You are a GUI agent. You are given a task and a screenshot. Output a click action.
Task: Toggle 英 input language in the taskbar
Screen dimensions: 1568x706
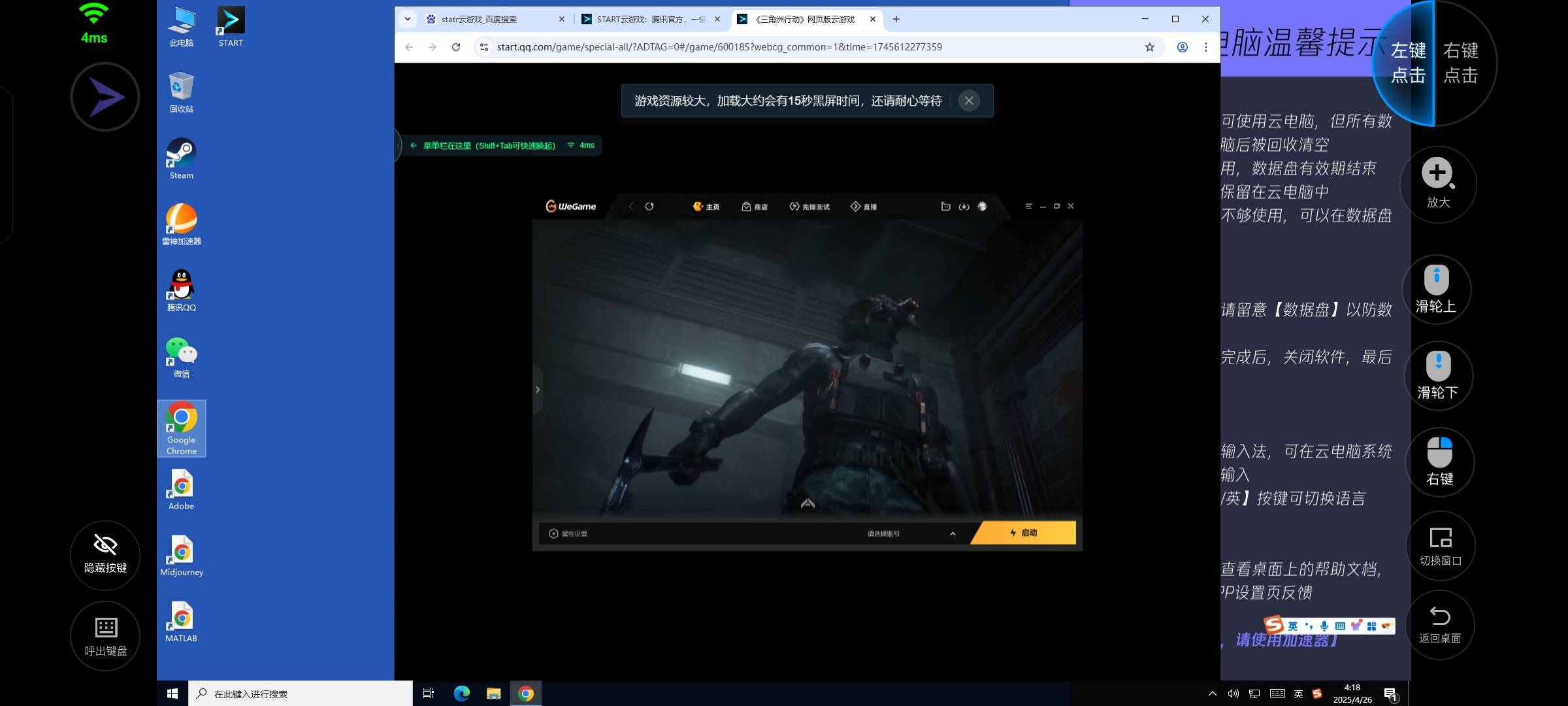[x=1298, y=694]
